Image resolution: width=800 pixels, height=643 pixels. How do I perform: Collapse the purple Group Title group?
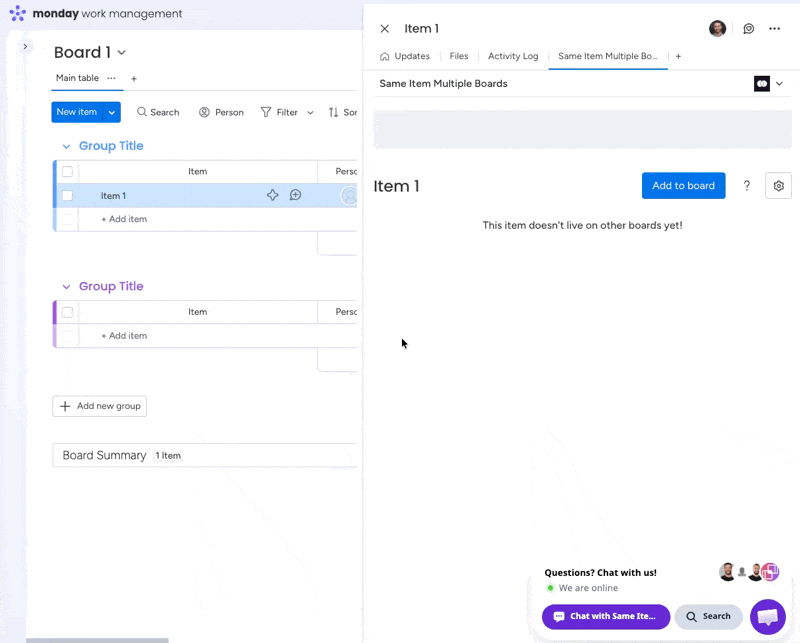point(66,287)
